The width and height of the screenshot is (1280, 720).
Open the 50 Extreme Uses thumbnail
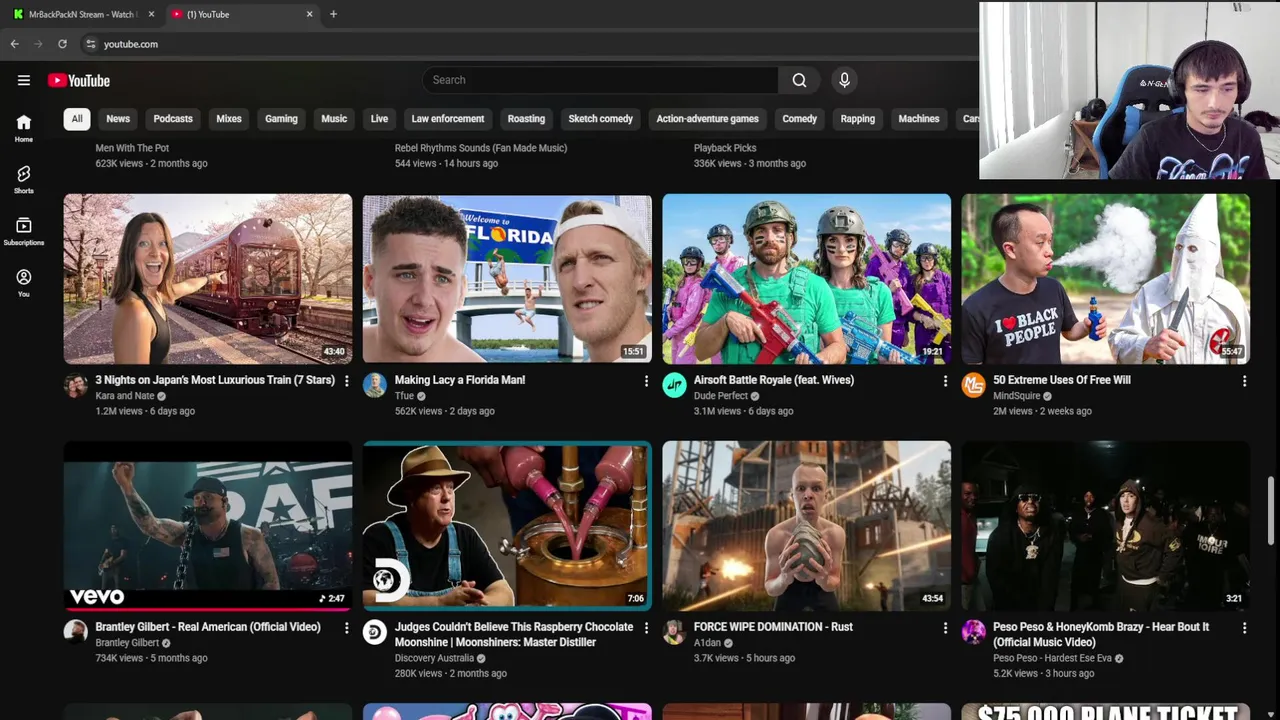pos(1105,279)
